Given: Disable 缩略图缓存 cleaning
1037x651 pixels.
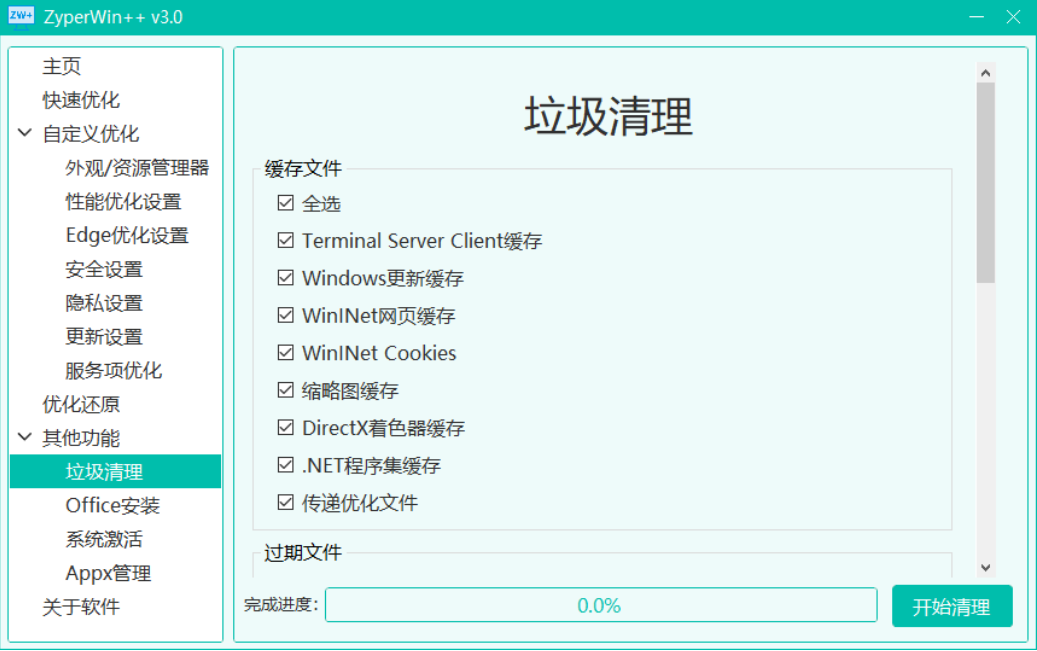Looking at the screenshot, I should pyautogui.click(x=286, y=390).
